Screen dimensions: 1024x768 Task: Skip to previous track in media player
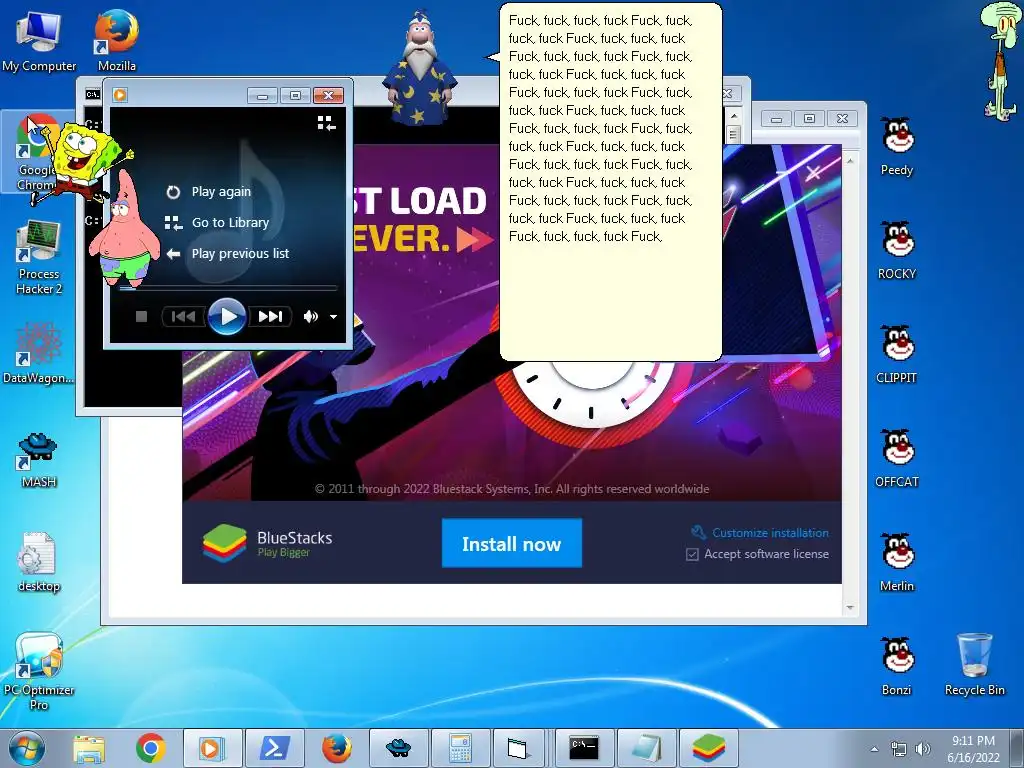click(x=183, y=317)
